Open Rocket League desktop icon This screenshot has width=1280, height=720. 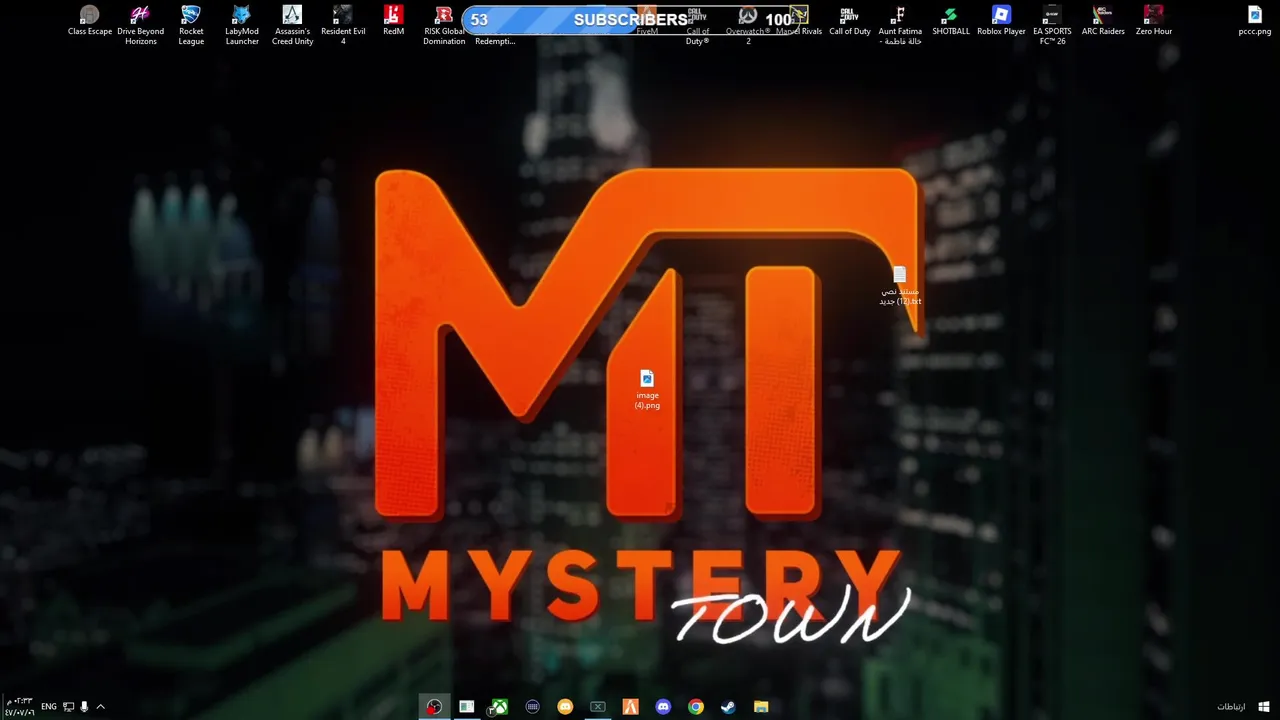tap(191, 25)
